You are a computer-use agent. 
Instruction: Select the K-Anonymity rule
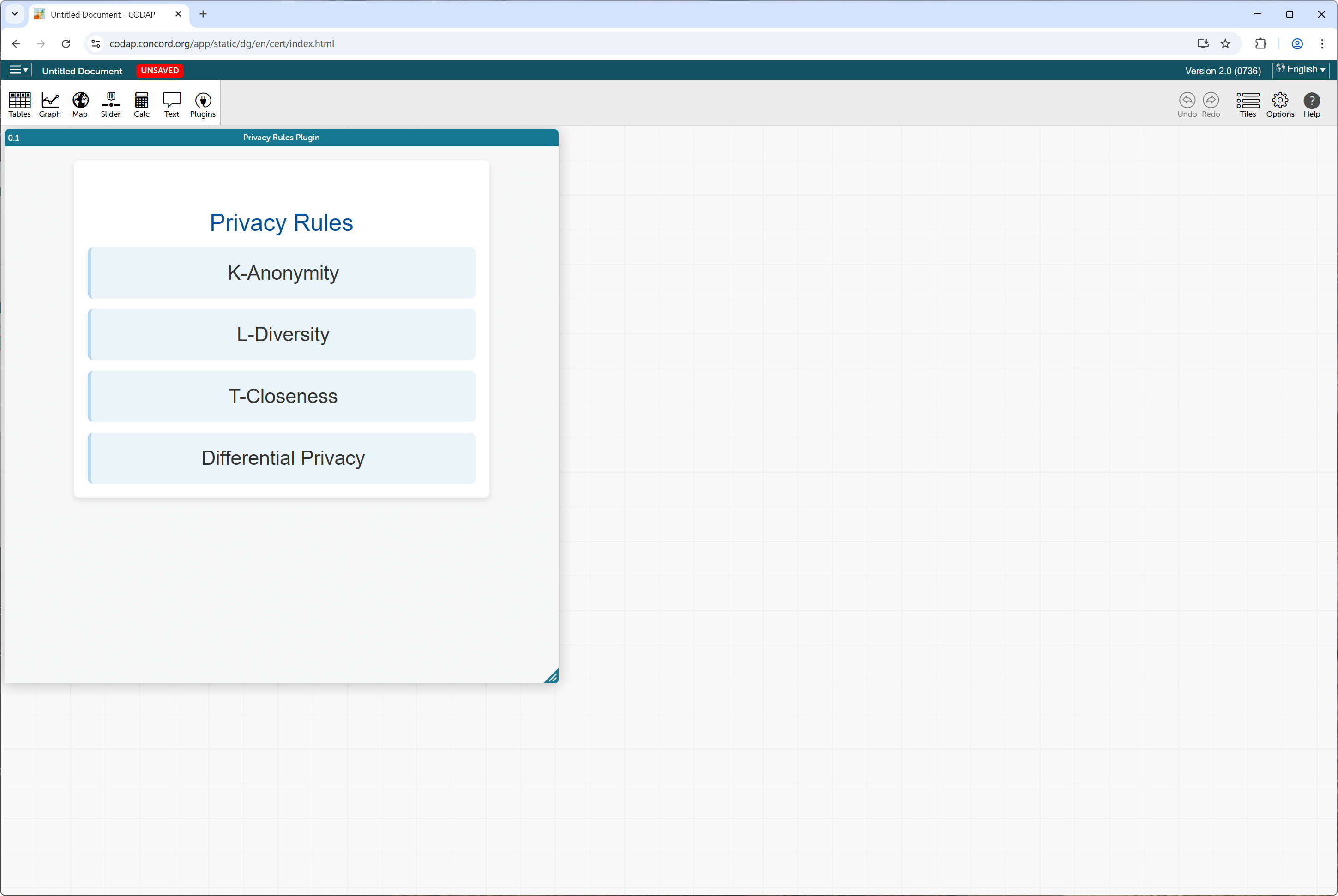pyautogui.click(x=282, y=273)
